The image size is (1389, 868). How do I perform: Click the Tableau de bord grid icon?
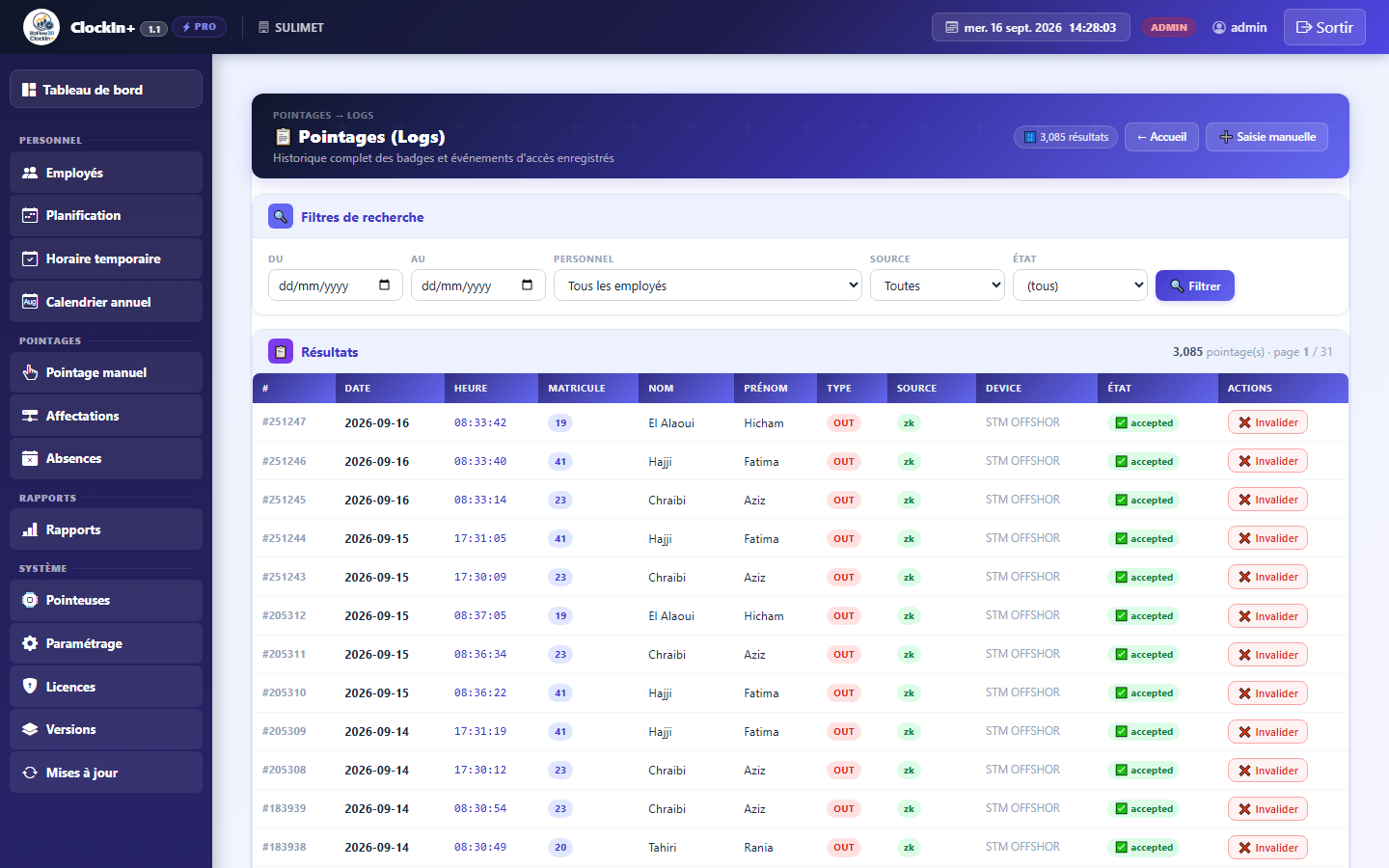29,90
